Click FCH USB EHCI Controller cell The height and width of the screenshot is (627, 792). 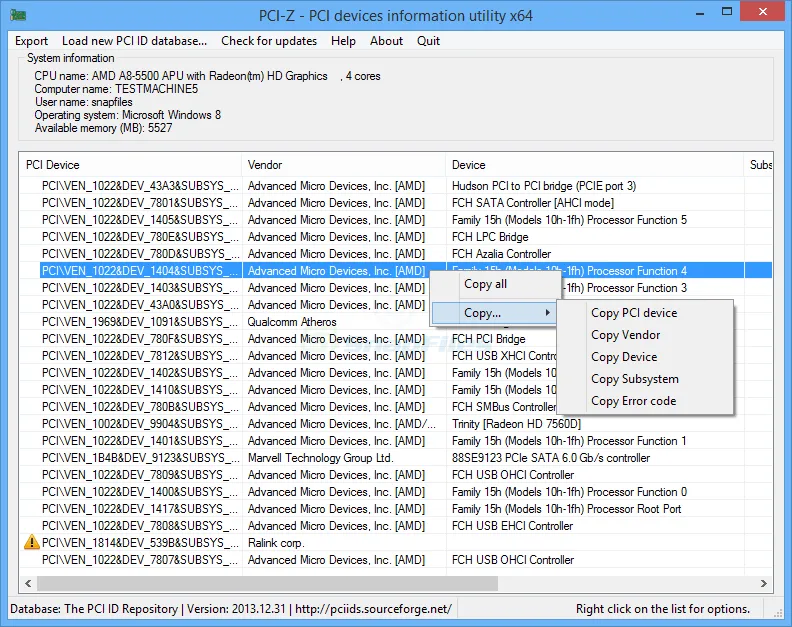pos(512,526)
